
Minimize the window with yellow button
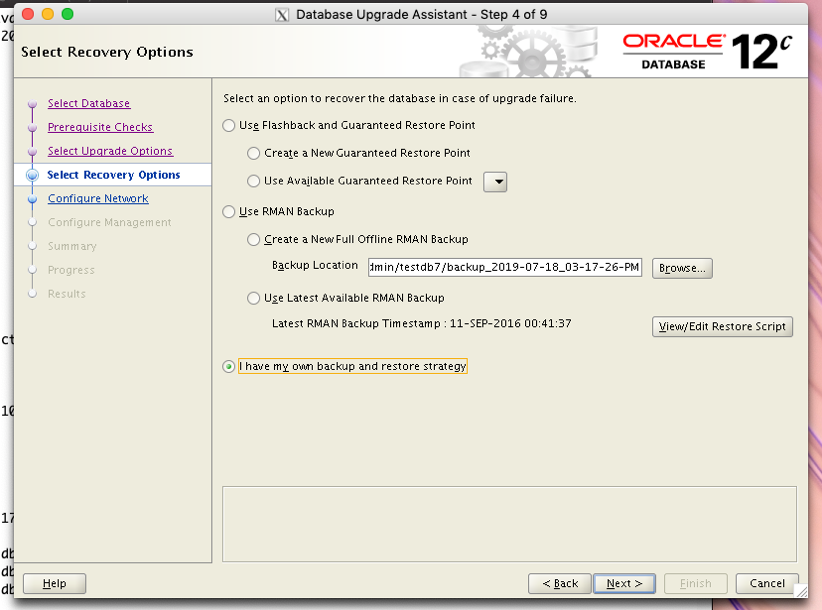point(48,14)
